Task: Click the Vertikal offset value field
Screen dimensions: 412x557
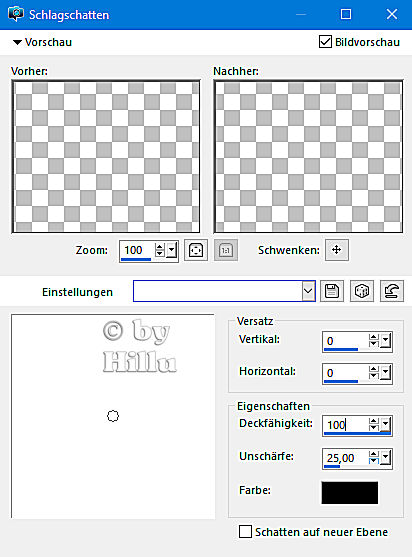Action: coord(346,341)
